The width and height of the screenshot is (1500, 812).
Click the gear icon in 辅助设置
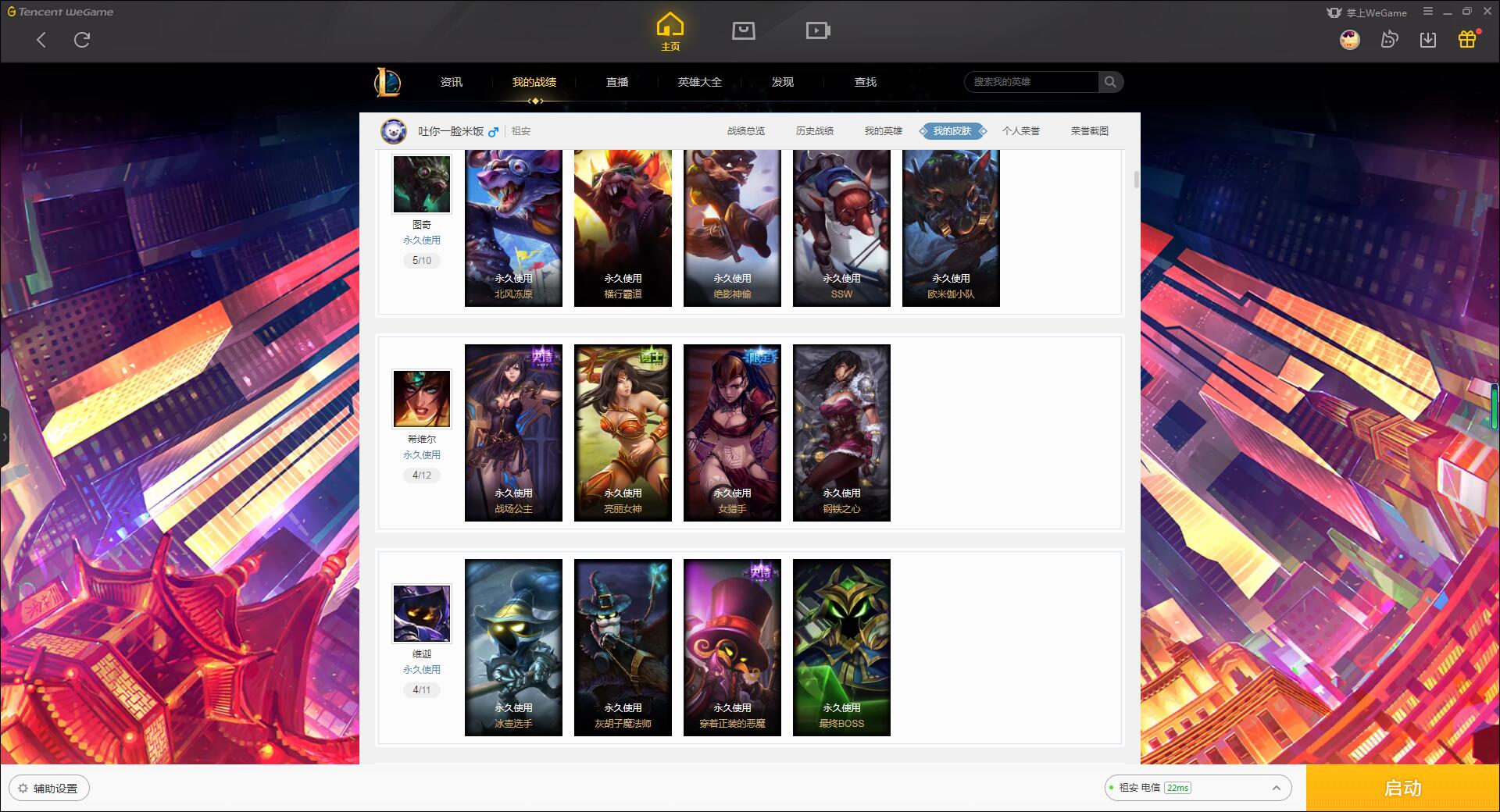tap(23, 789)
